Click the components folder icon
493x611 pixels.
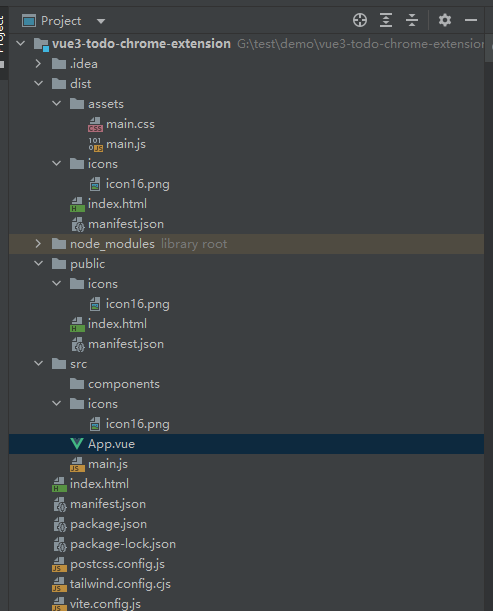(x=77, y=384)
